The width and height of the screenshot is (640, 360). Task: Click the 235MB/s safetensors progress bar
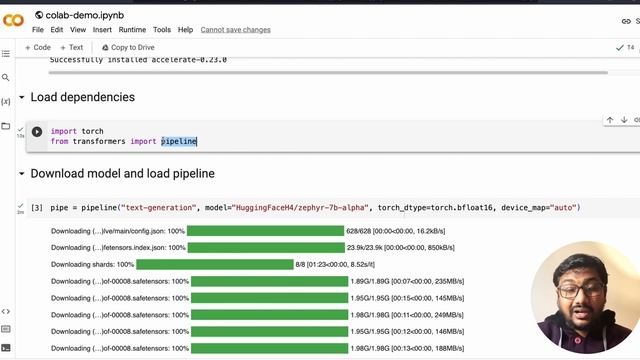(269, 281)
